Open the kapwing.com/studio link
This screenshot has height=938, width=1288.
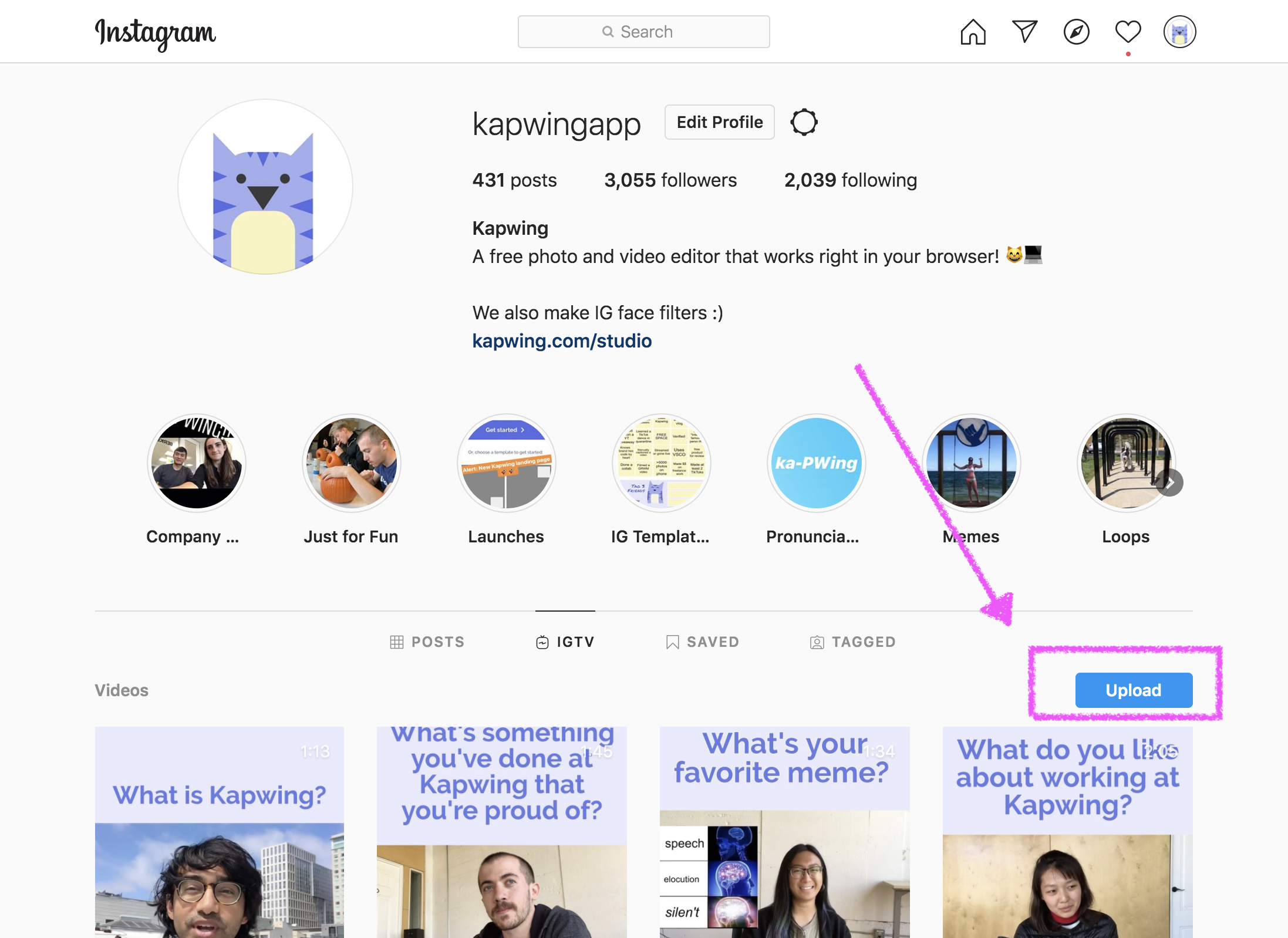pyautogui.click(x=562, y=341)
